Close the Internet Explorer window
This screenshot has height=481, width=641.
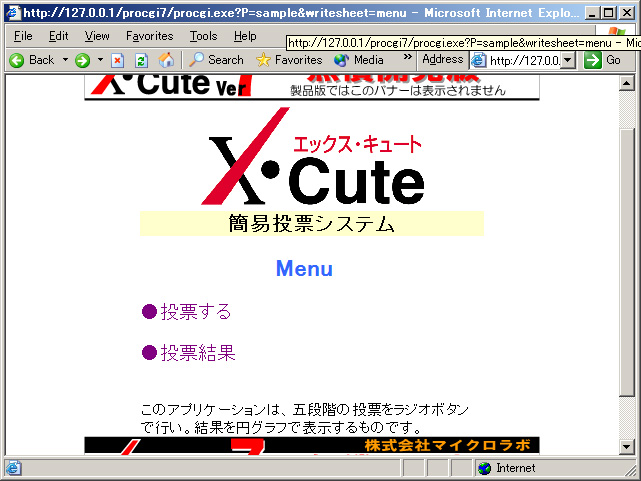[627, 13]
